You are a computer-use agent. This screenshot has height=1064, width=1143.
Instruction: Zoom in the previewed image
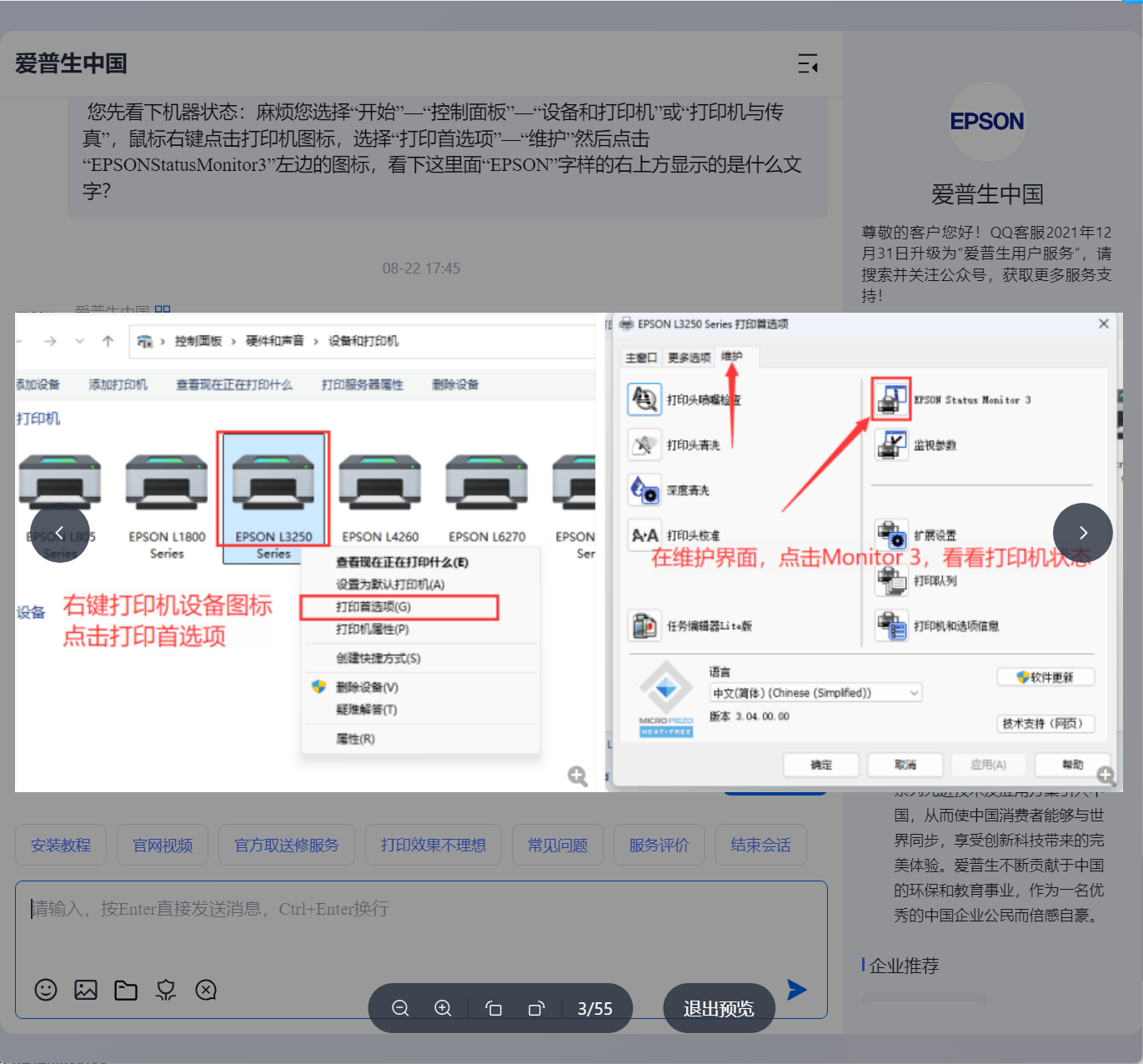point(444,1009)
